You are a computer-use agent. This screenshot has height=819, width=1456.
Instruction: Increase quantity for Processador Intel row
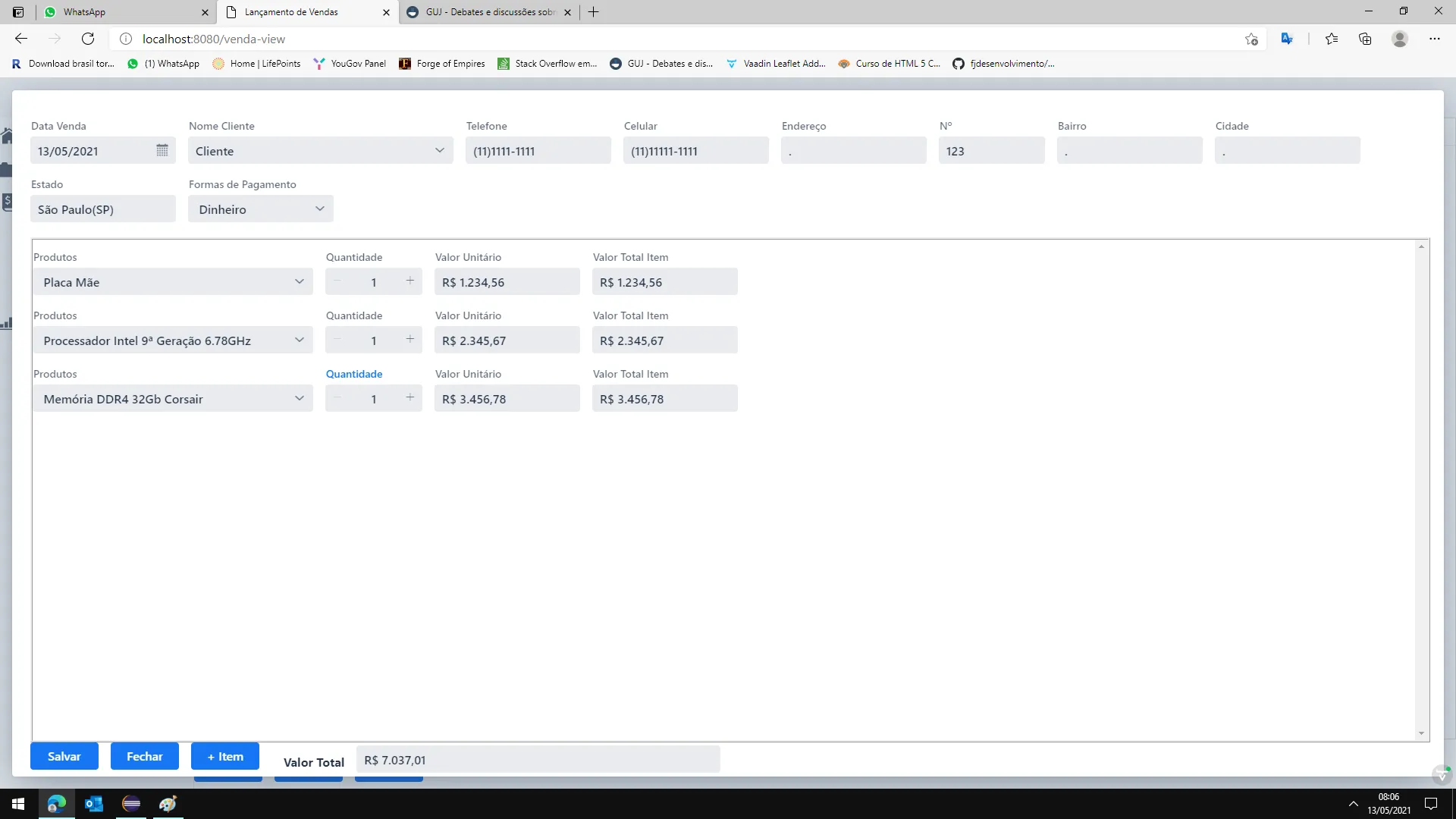pyautogui.click(x=410, y=339)
